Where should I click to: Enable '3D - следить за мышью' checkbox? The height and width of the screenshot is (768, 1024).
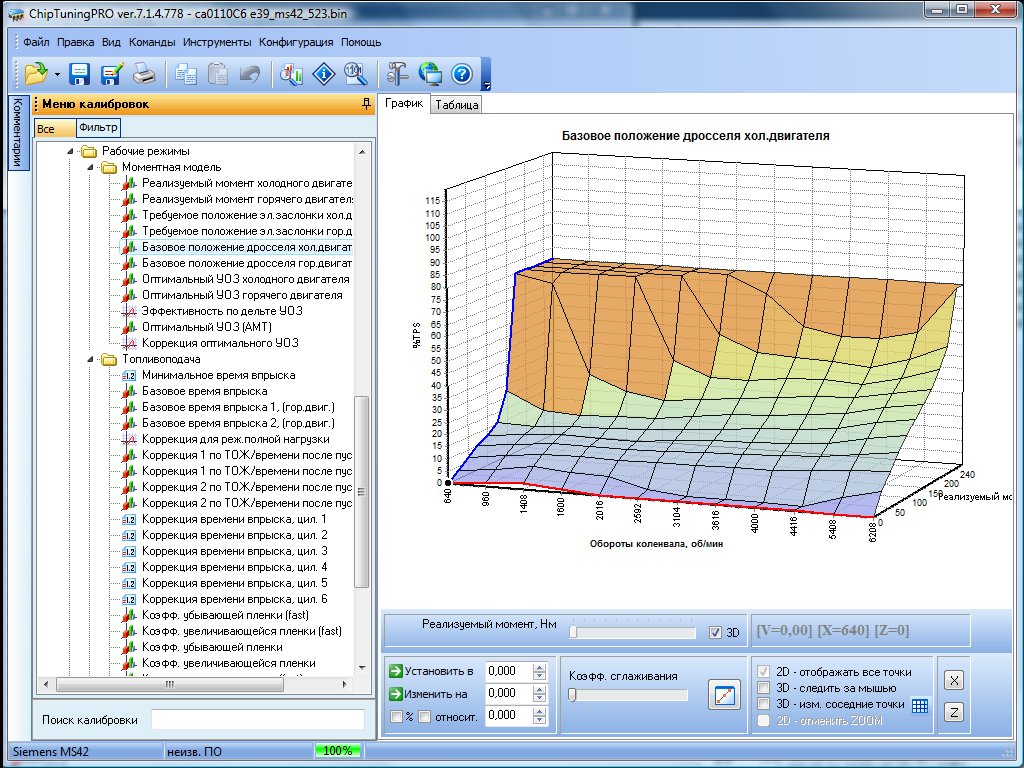point(765,688)
